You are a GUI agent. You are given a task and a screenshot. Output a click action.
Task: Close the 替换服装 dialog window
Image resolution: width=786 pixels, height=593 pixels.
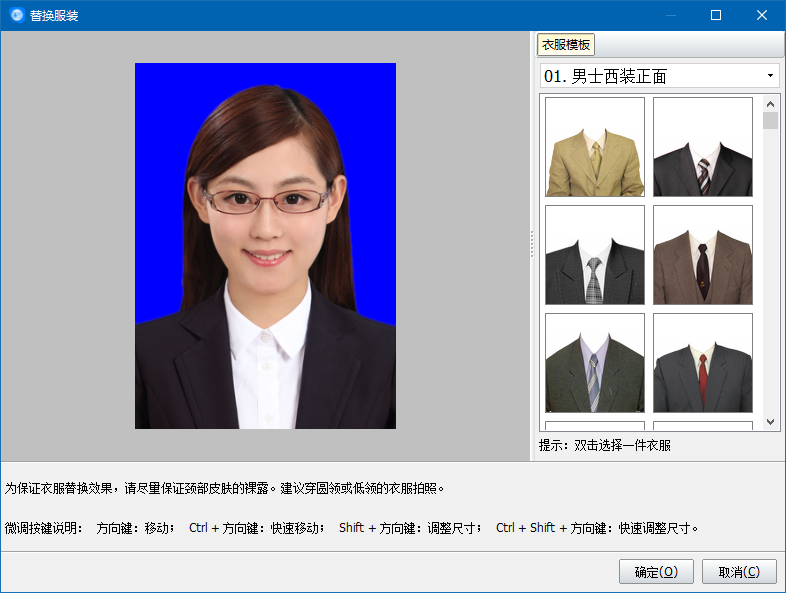coord(761,16)
